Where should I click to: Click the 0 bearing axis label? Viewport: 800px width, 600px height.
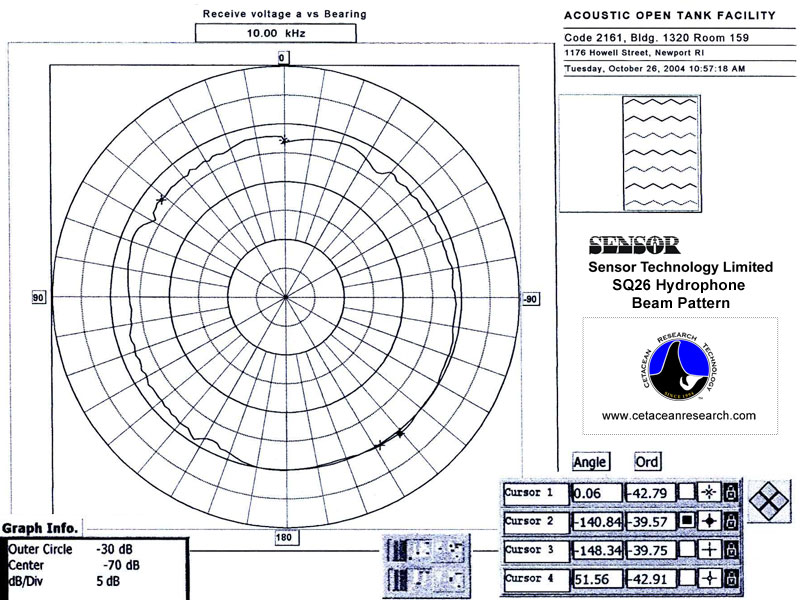pos(282,58)
